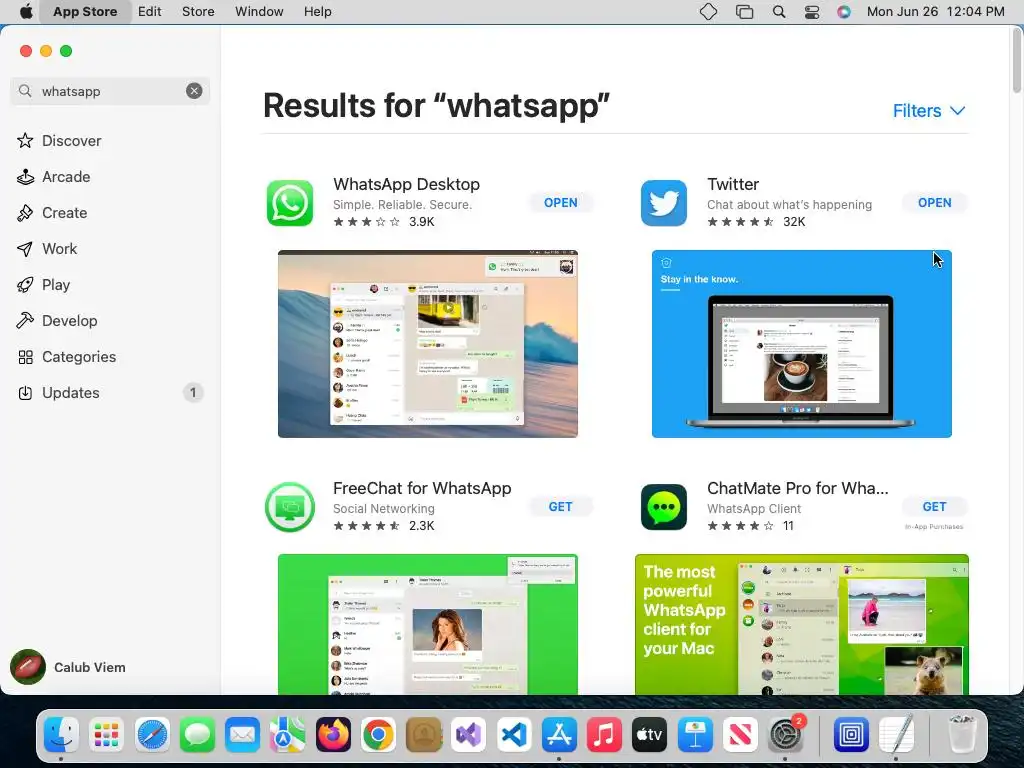Open the Store menu

(198, 11)
